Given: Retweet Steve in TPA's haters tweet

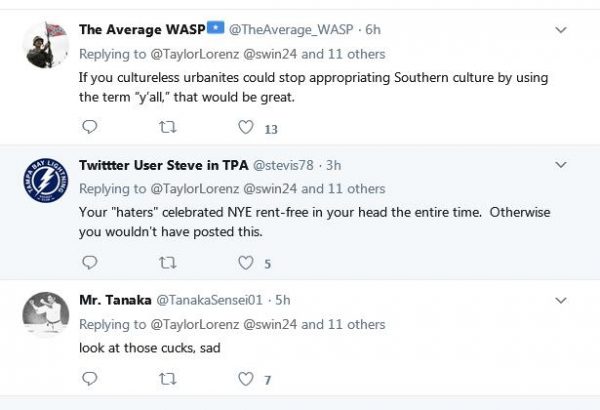Looking at the screenshot, I should coord(167,263).
